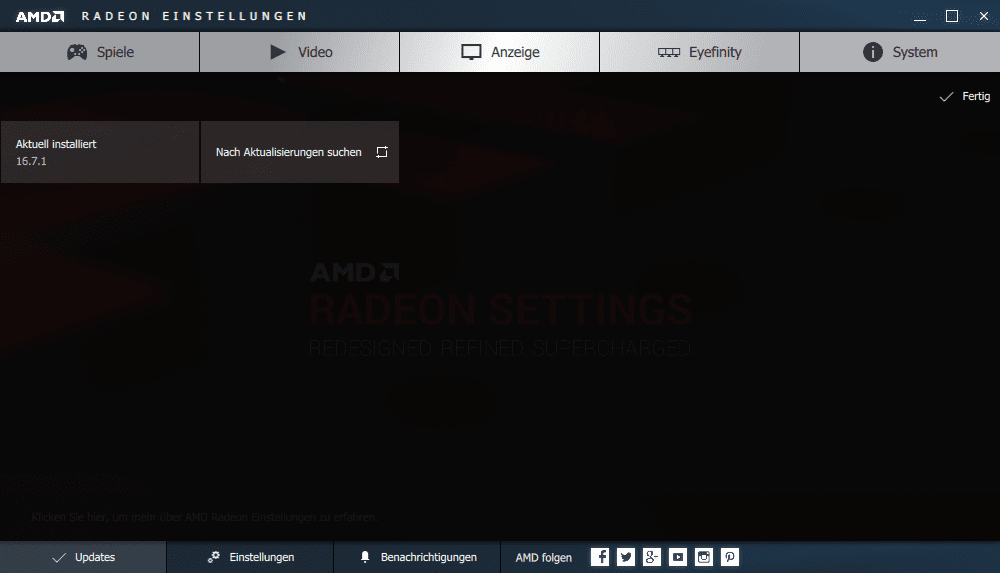Go to the System tab
Screen dimensions: 1000x573
[x=900, y=52]
